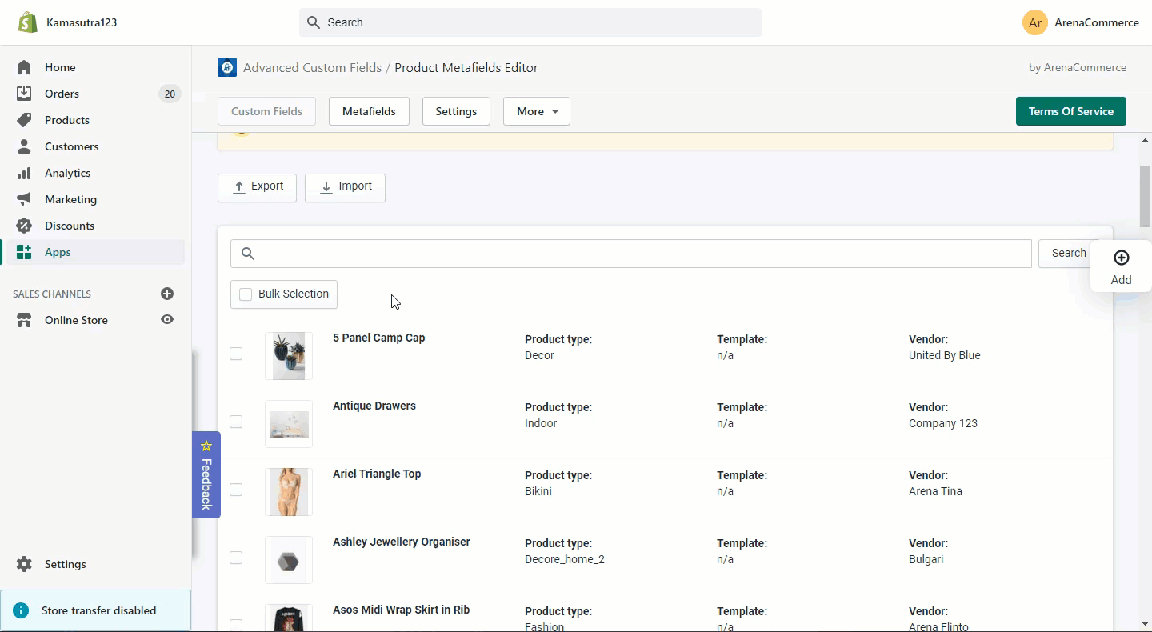Open Discounts from sidebar

pyautogui.click(x=69, y=226)
